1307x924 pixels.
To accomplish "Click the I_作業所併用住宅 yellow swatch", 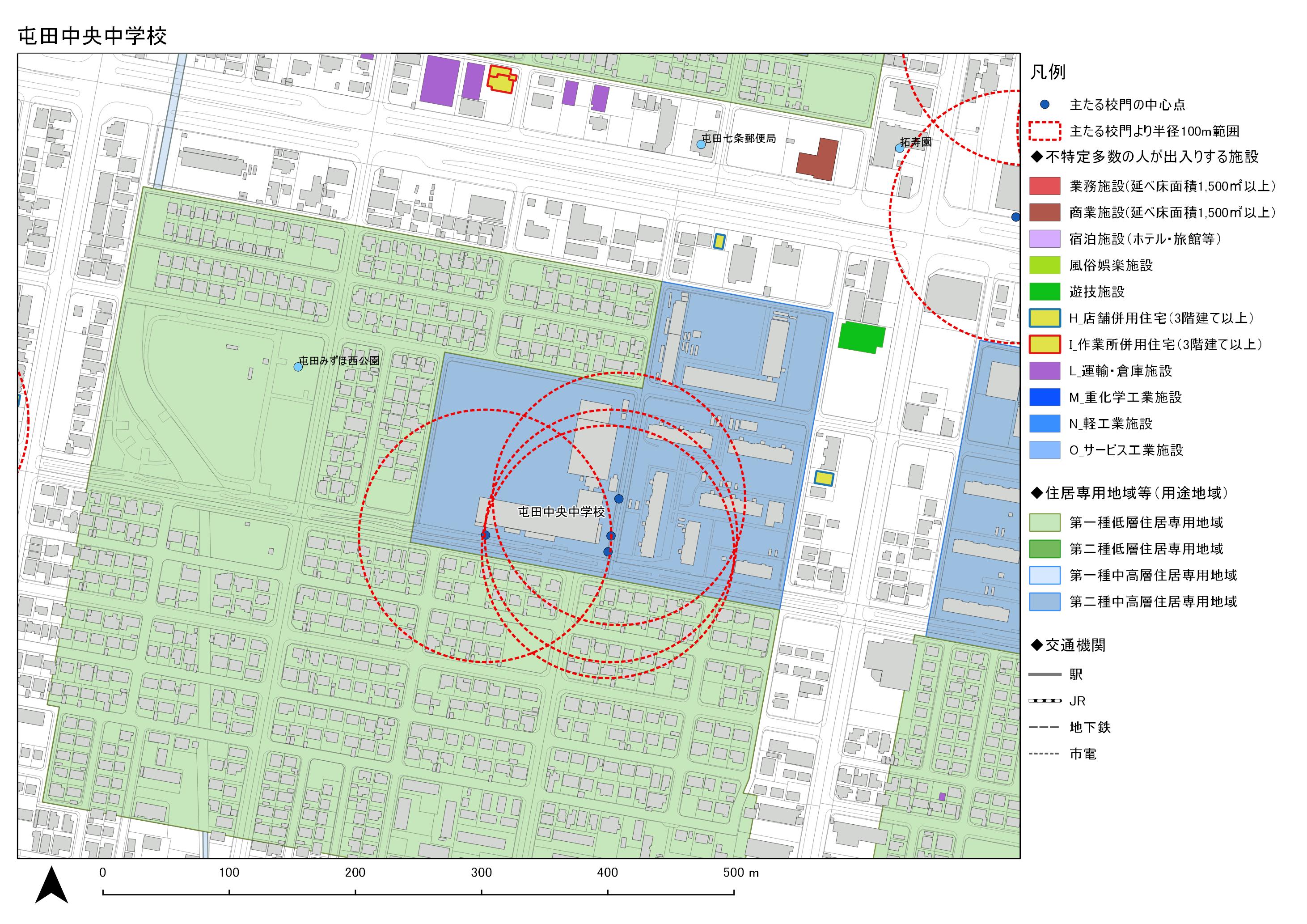I will pos(1045,344).
